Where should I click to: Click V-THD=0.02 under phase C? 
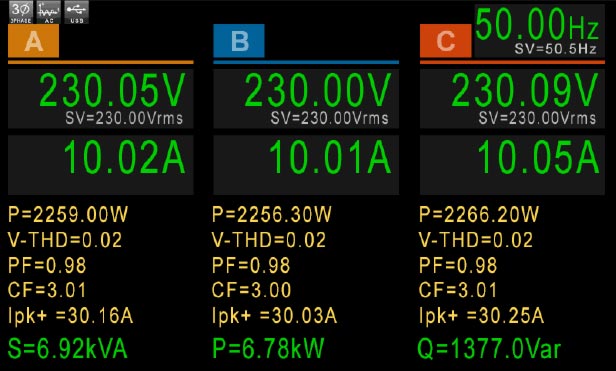(x=476, y=240)
